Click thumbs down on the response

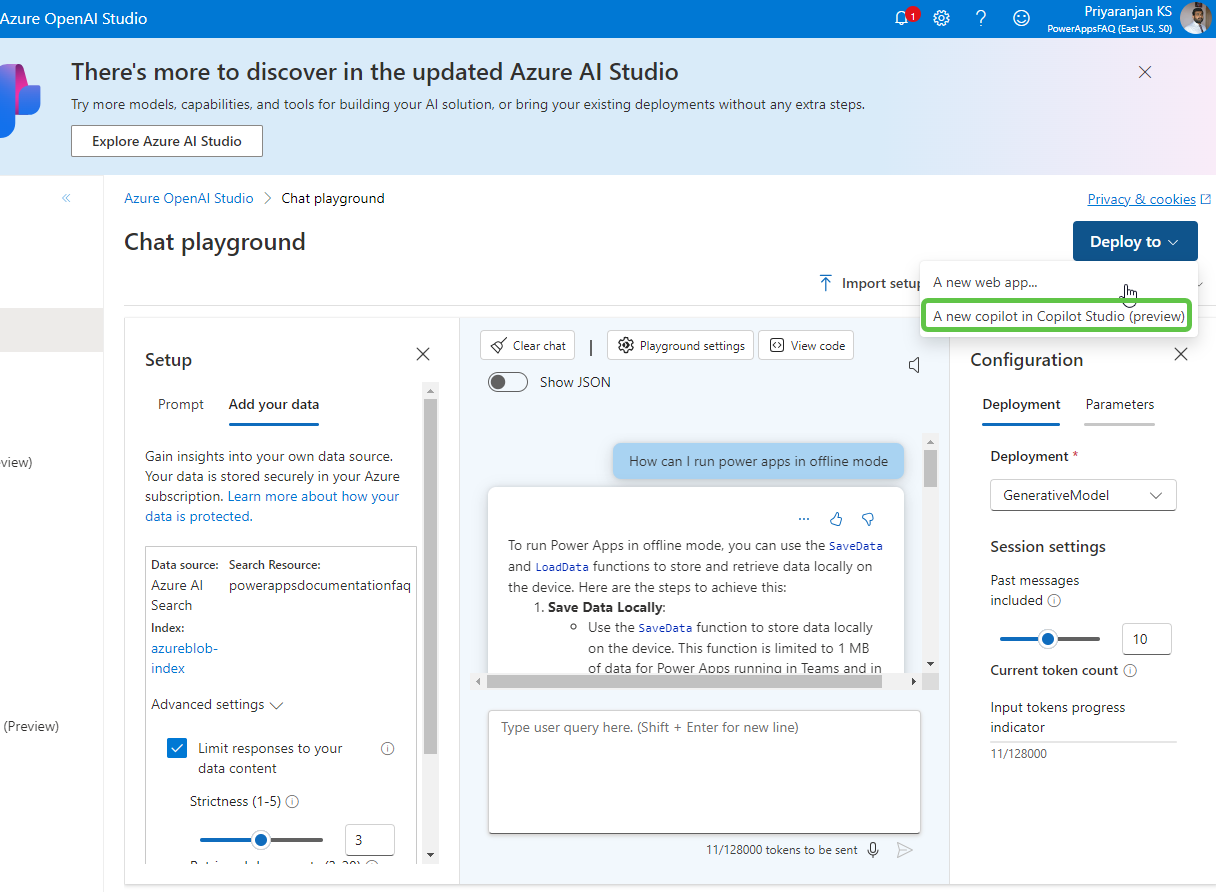868,519
